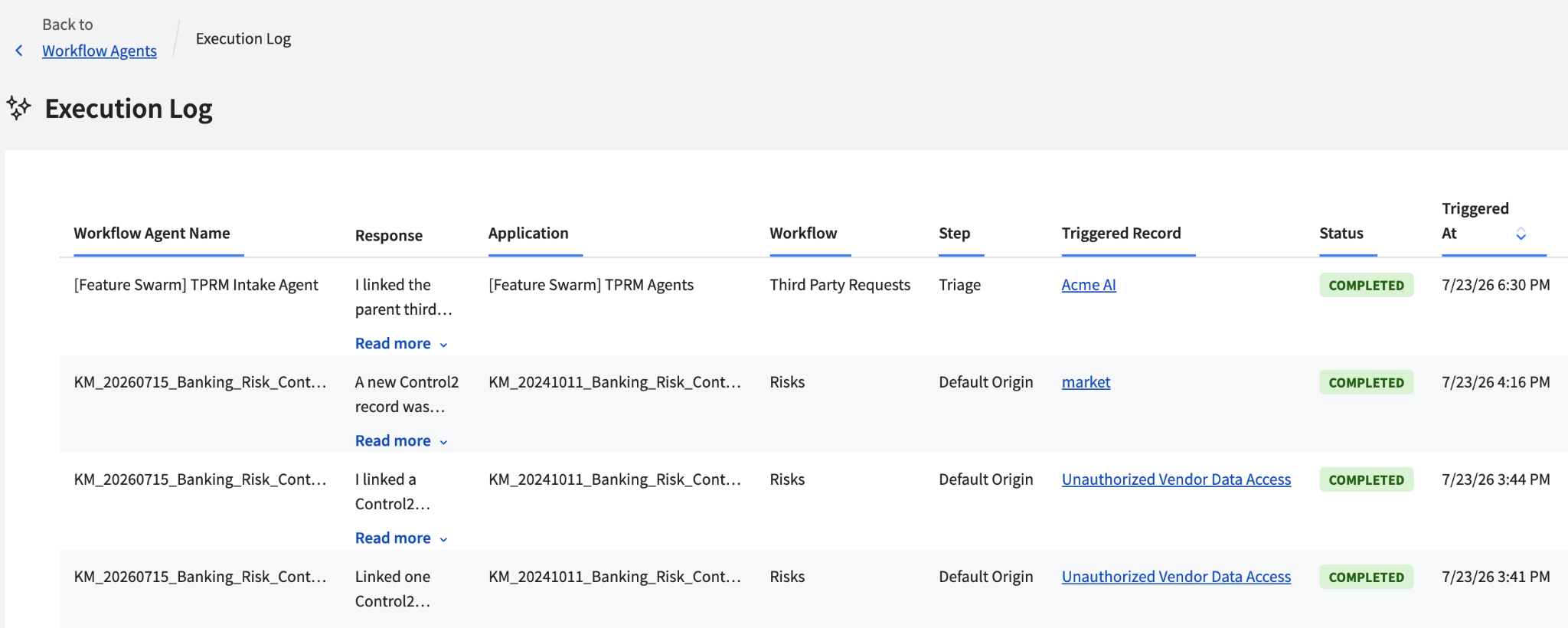The height and width of the screenshot is (628, 1568).
Task: Click the Application column header
Action: [x=528, y=234]
